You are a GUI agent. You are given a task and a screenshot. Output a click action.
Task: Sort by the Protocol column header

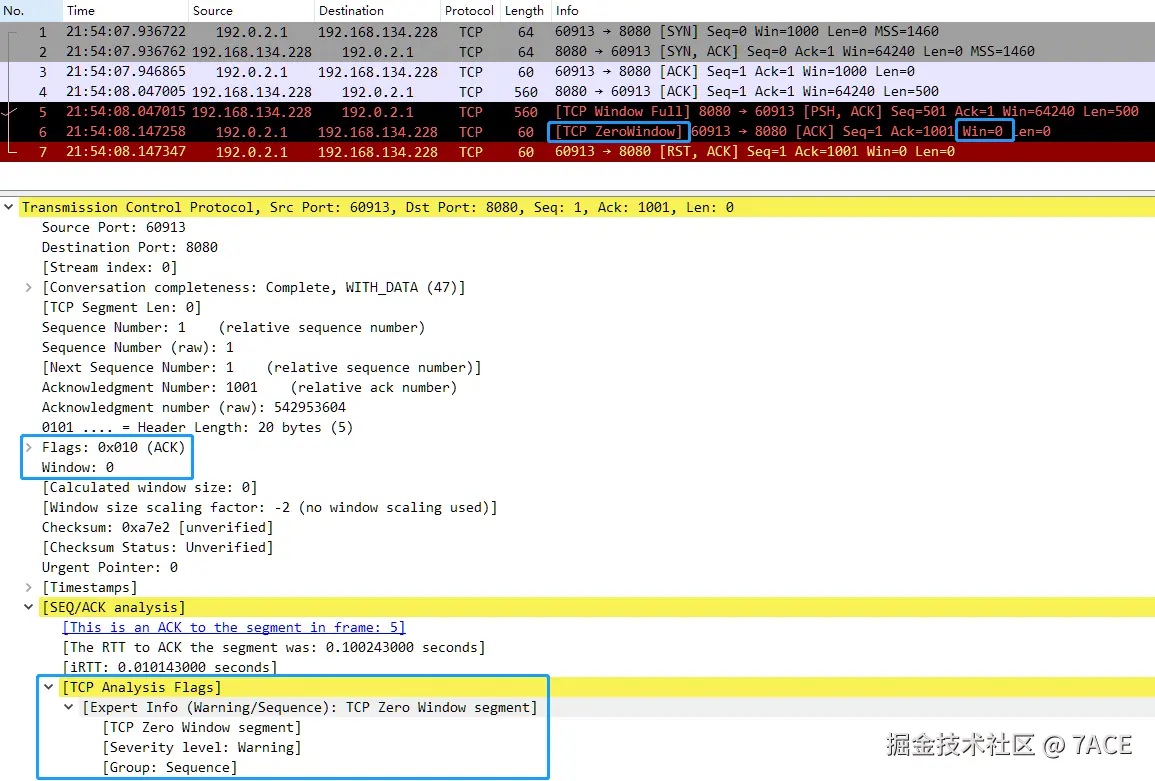pos(469,10)
